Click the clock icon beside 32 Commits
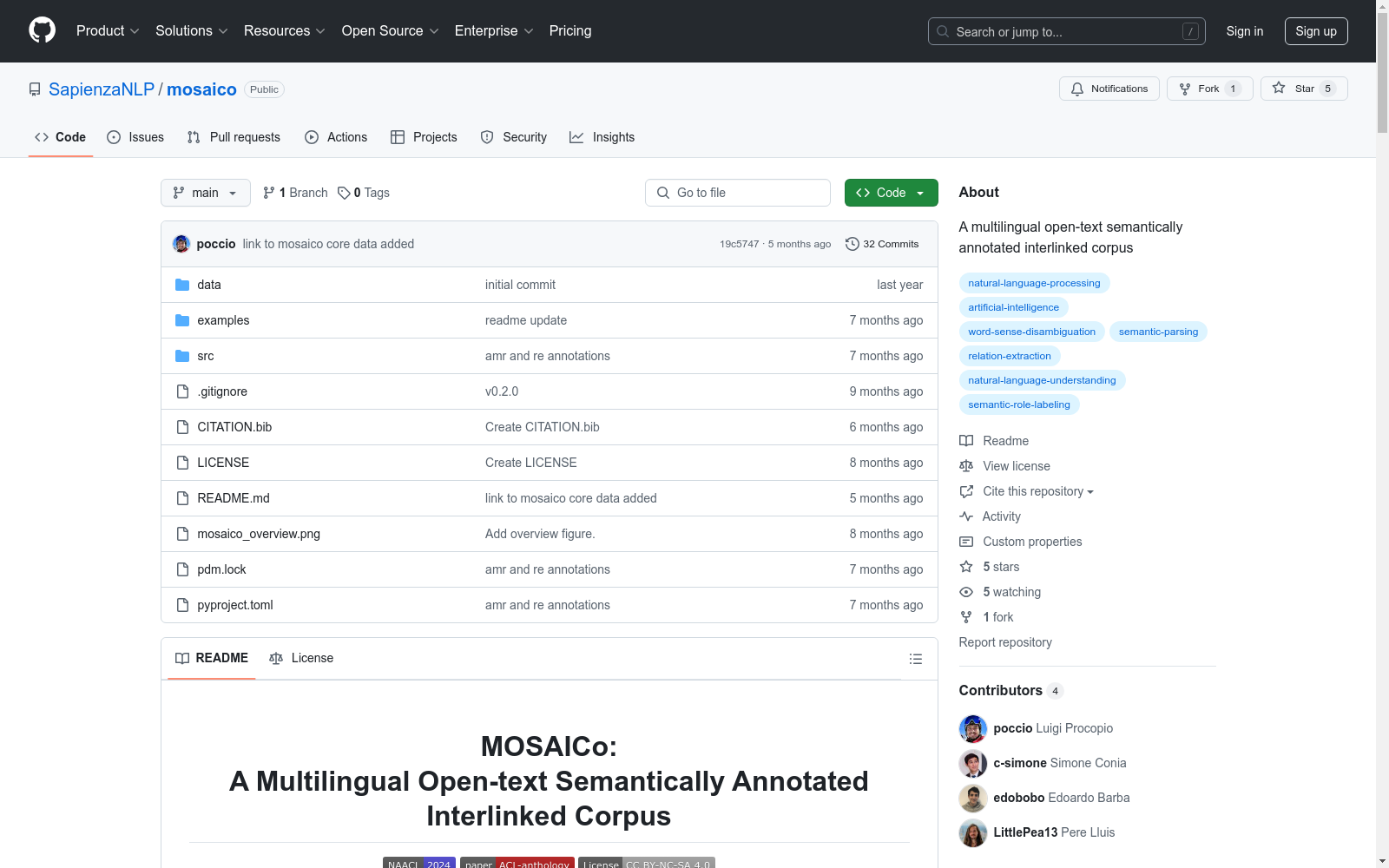Image resolution: width=1389 pixels, height=868 pixels. [x=852, y=244]
